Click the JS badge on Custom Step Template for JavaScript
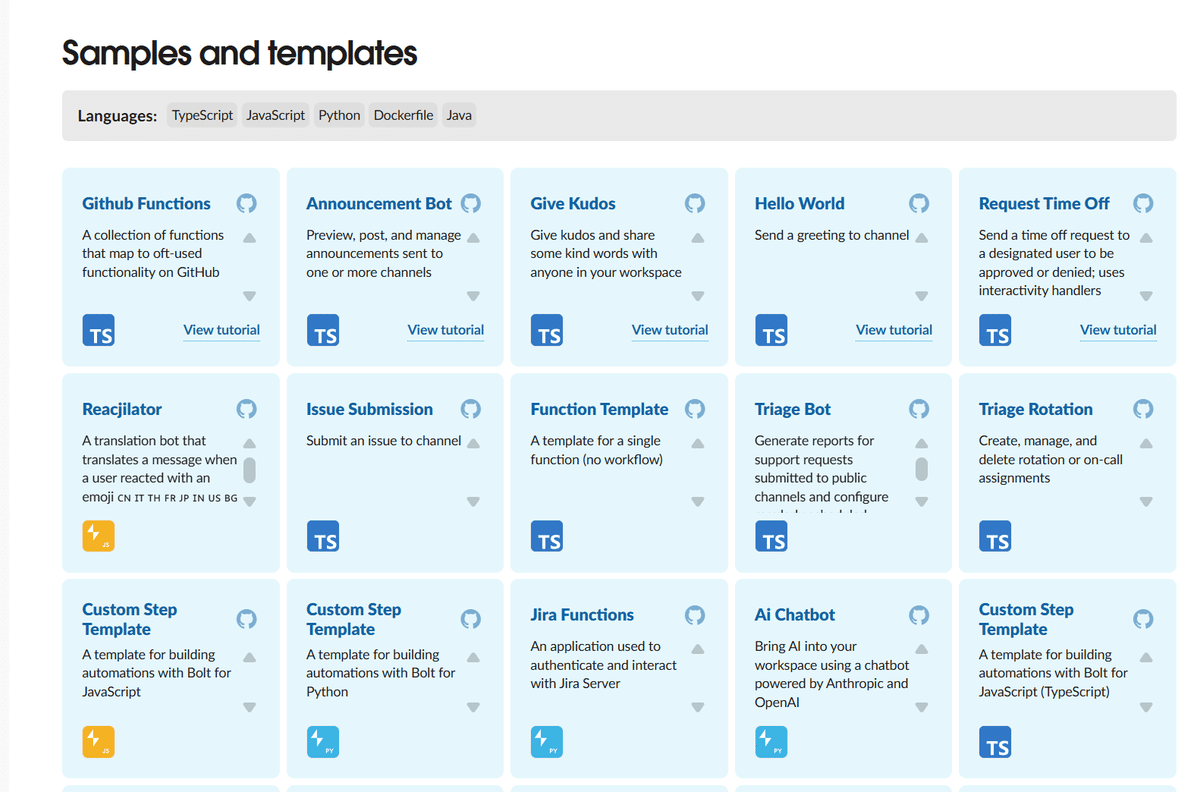This screenshot has width=1200, height=792. point(98,742)
